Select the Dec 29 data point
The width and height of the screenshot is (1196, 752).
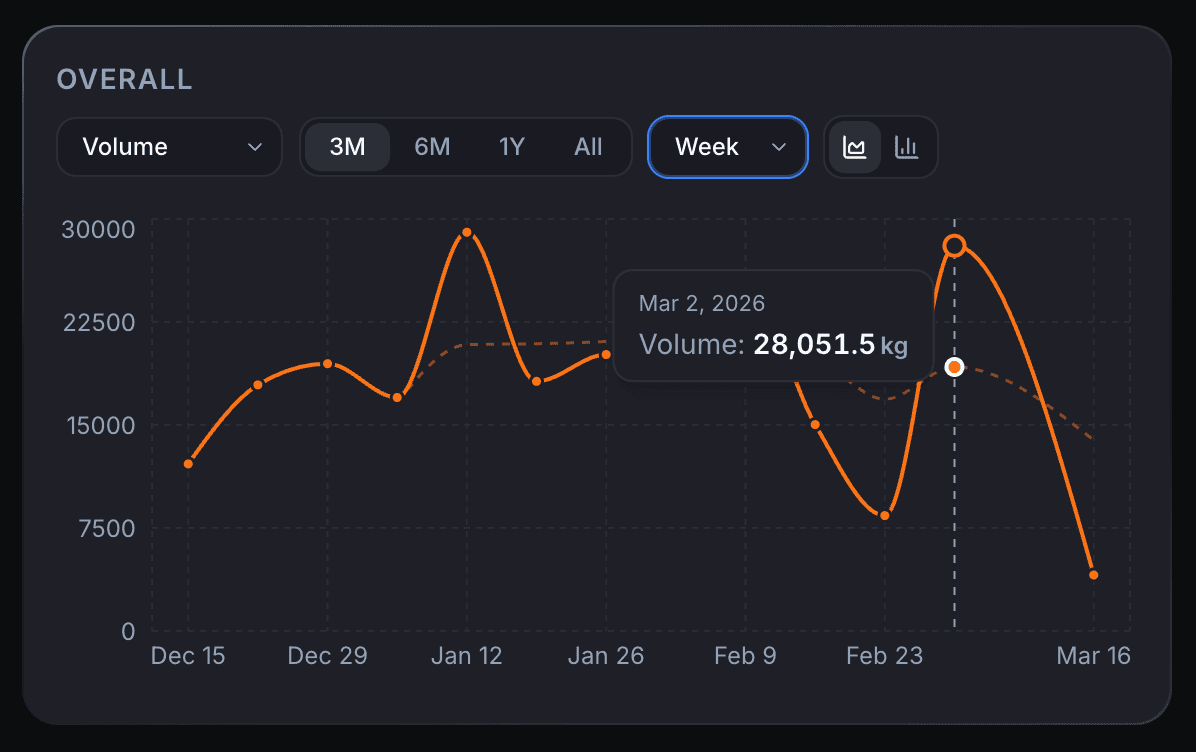click(x=327, y=364)
